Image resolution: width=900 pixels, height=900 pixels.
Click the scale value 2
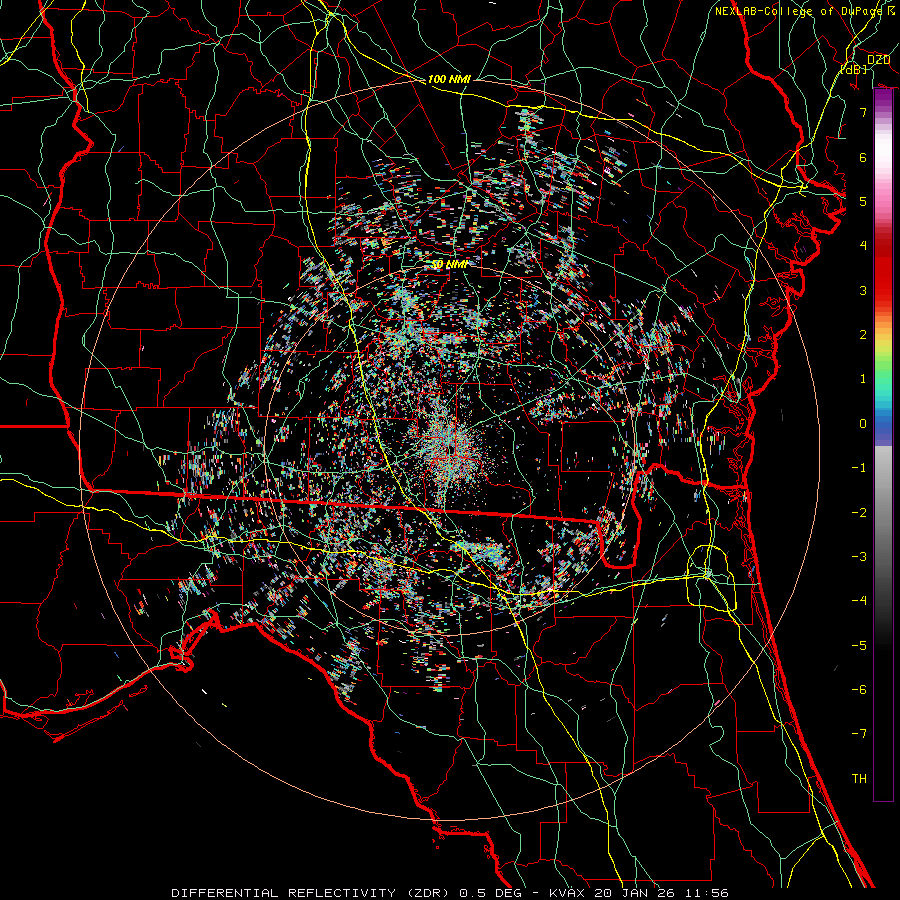tap(863, 335)
